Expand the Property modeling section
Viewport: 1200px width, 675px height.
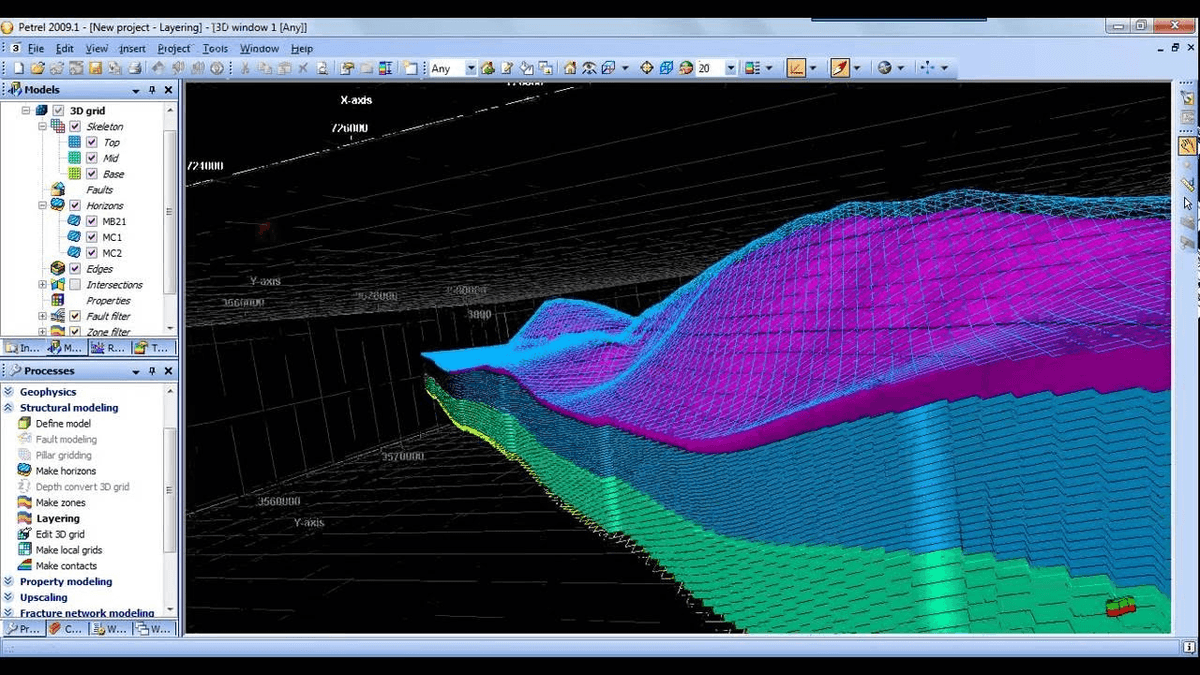tap(66, 582)
